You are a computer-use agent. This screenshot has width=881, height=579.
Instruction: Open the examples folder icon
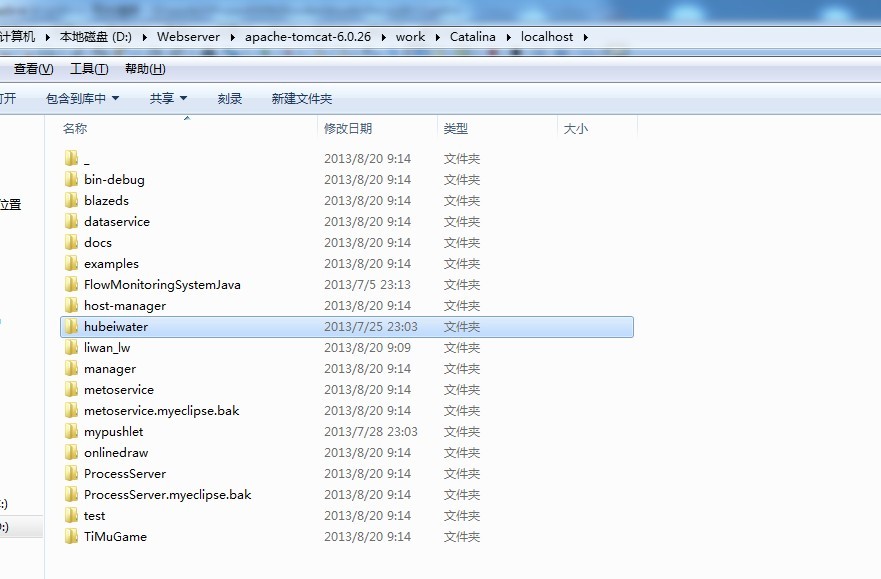72,263
